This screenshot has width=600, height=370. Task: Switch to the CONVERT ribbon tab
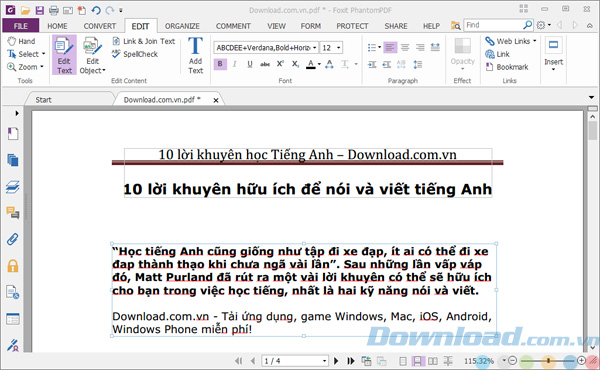click(99, 26)
